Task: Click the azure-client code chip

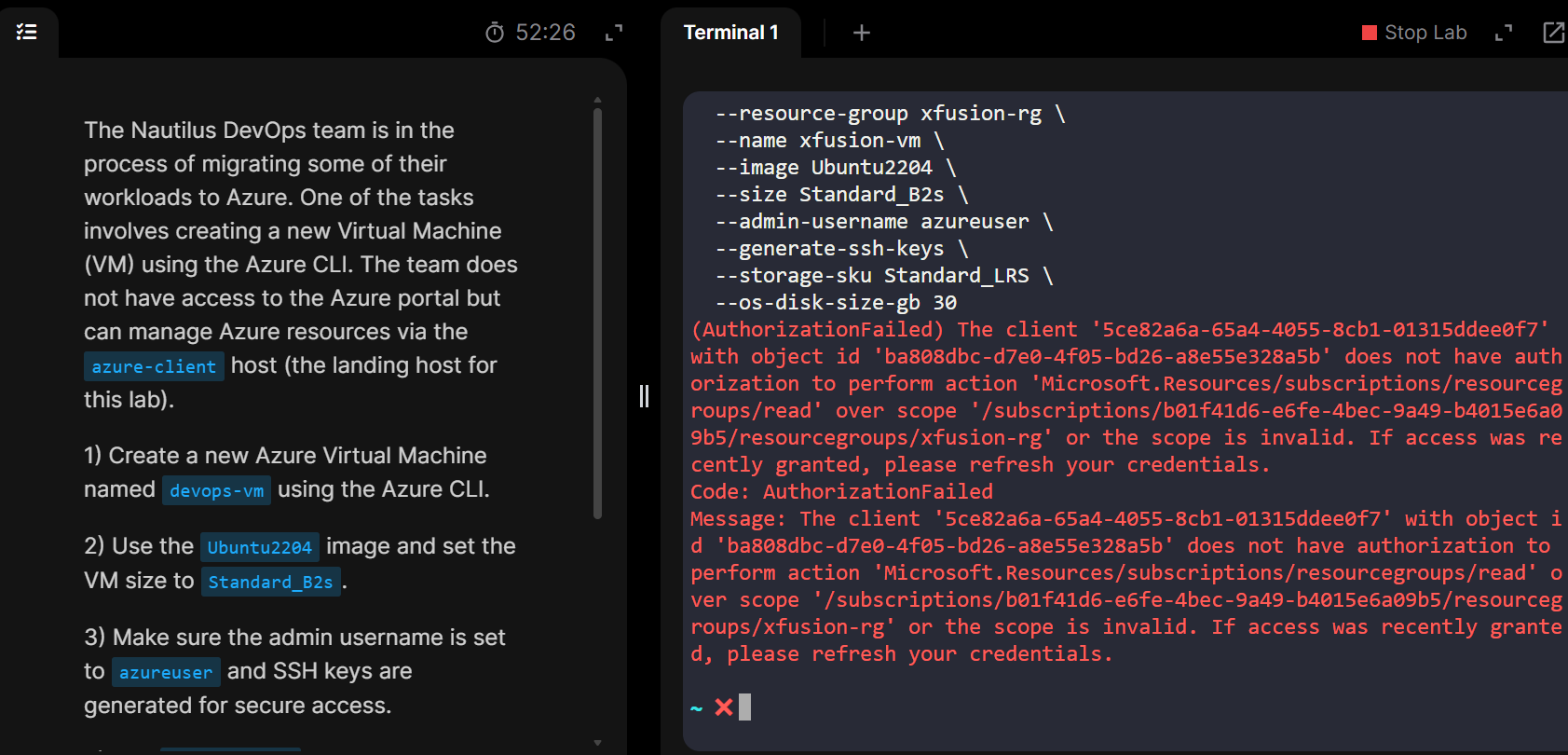Action: 154,366
